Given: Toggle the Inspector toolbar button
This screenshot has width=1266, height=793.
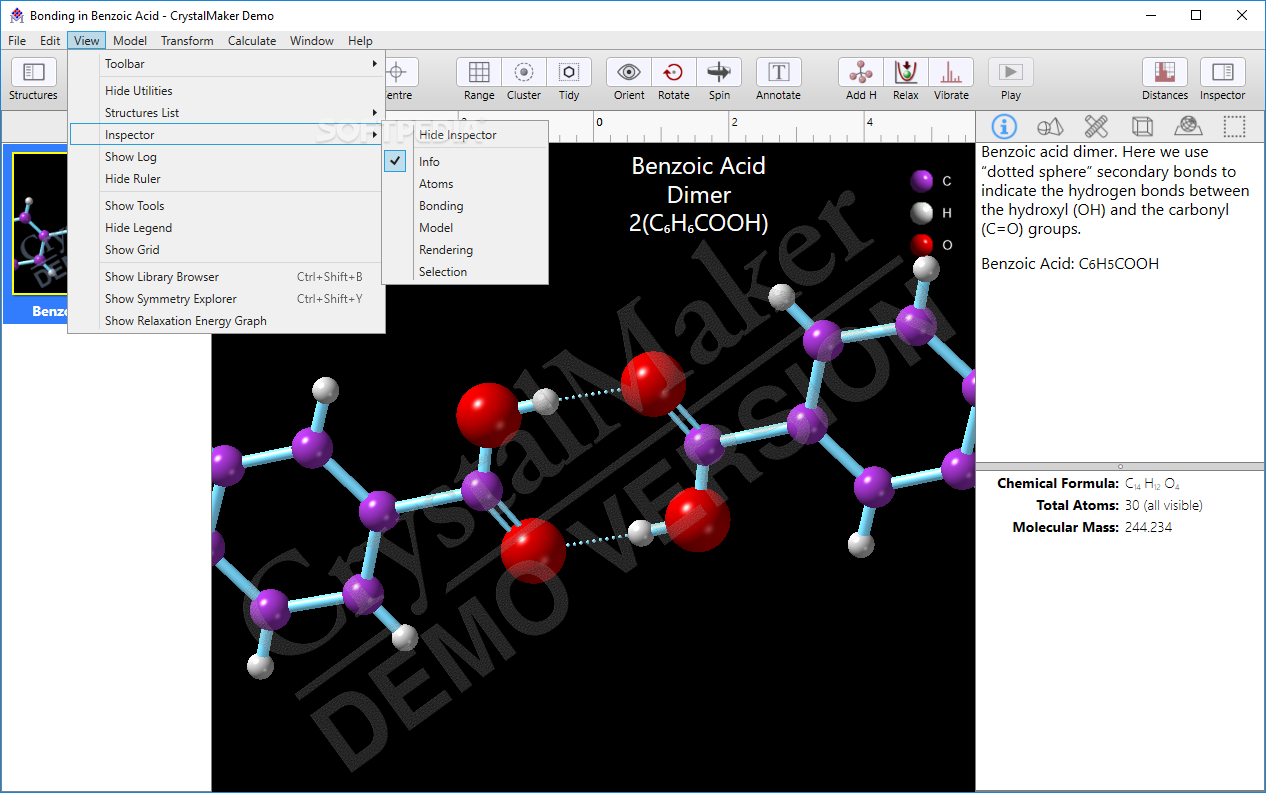Looking at the screenshot, I should tap(1222, 80).
